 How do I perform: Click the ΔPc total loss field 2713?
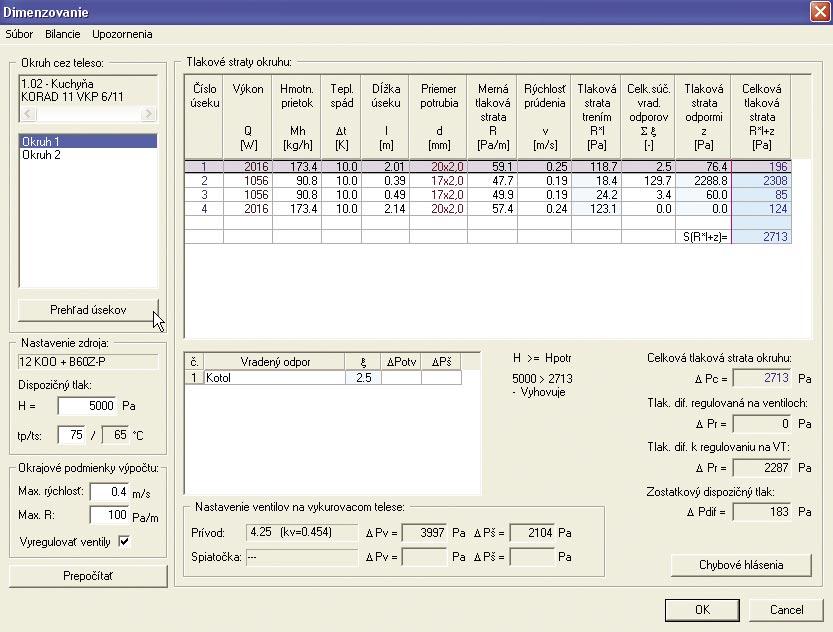(762, 378)
